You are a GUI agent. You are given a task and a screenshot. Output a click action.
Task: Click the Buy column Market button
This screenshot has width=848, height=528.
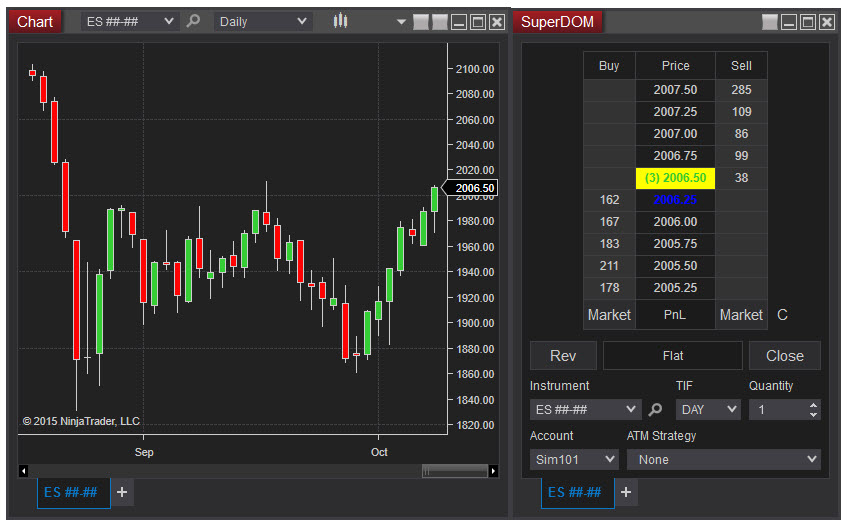609,315
